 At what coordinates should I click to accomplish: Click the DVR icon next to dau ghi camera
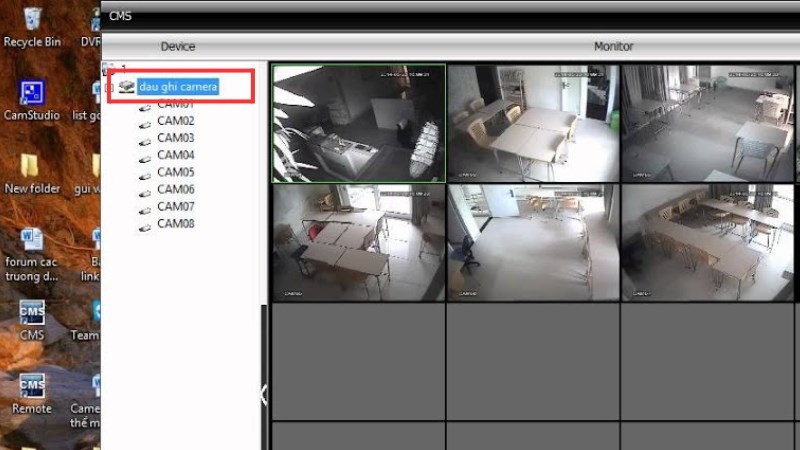(x=127, y=86)
